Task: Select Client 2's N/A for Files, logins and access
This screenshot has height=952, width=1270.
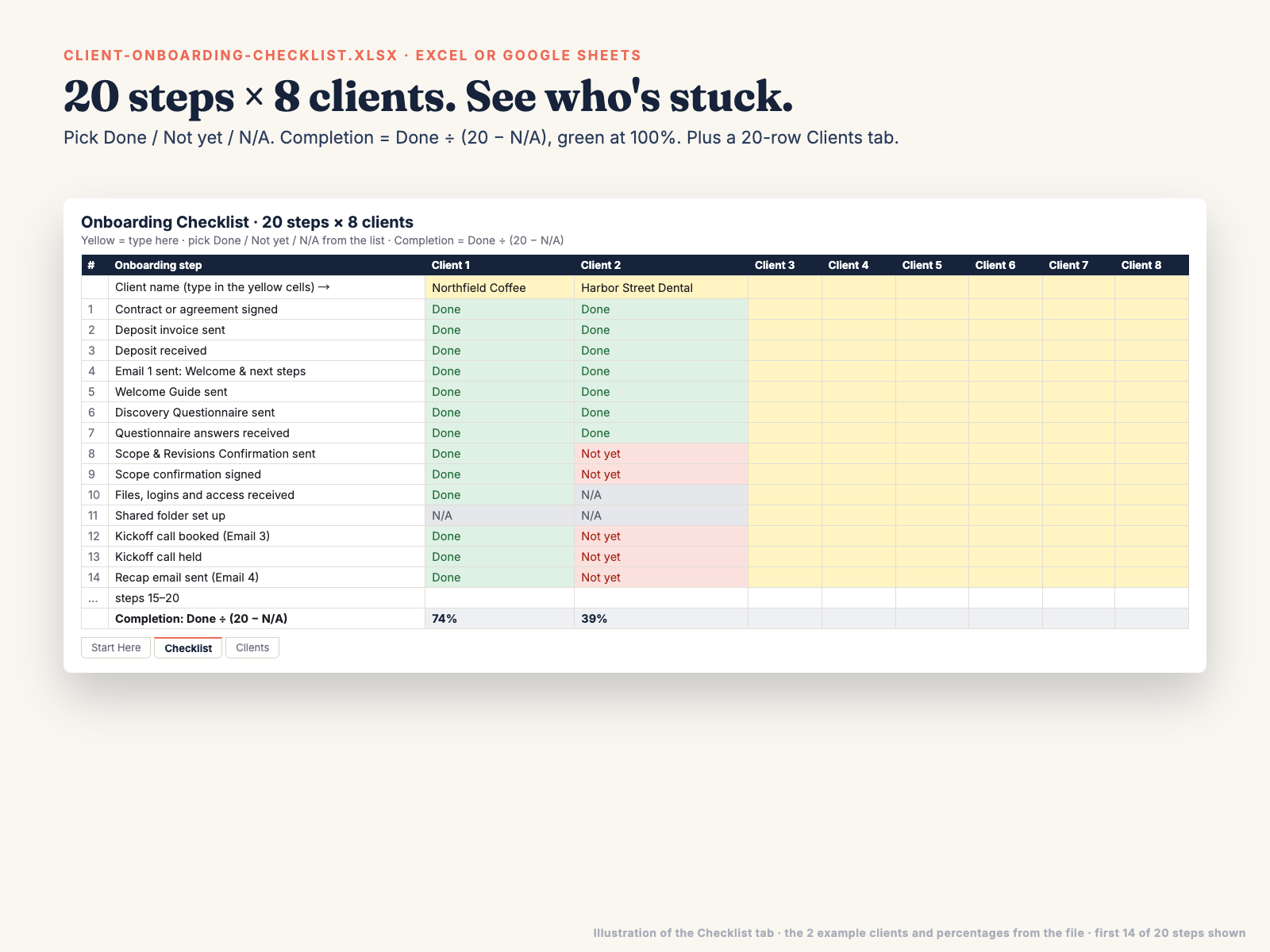Action: point(661,495)
